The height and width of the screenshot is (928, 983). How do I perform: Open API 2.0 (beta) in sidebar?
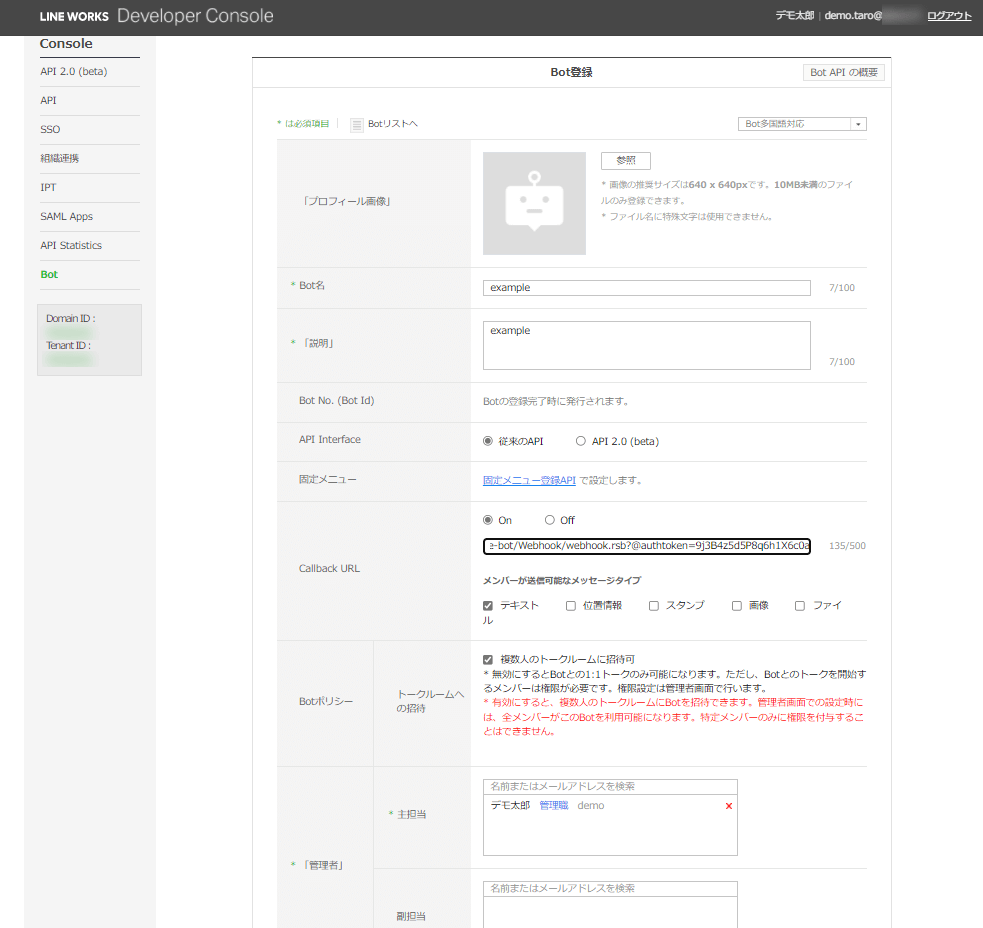(x=74, y=71)
